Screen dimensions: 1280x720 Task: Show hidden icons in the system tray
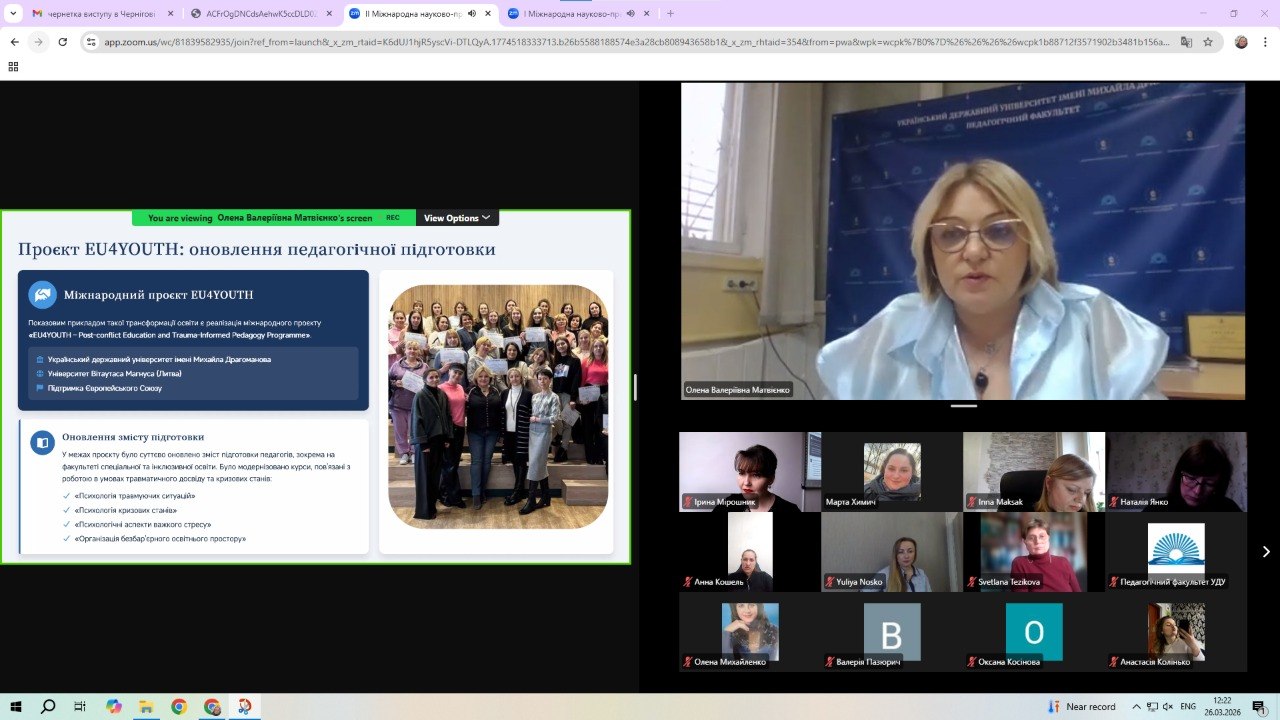tap(1135, 706)
